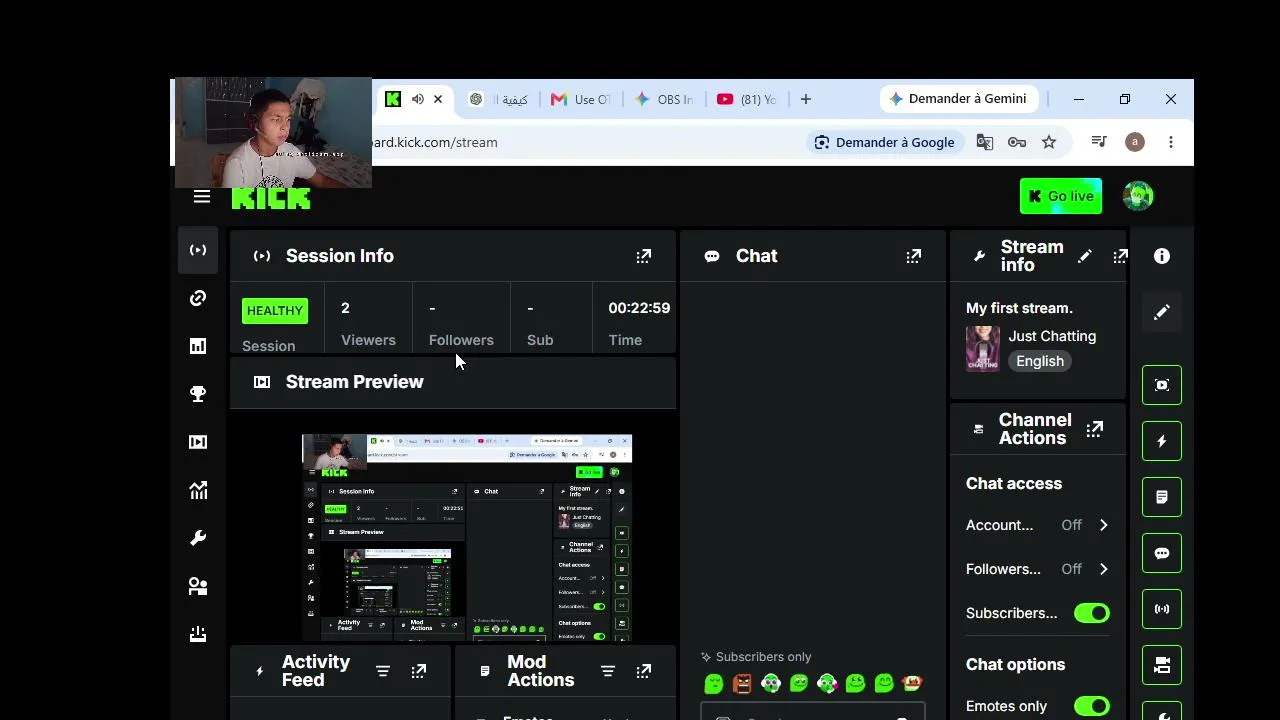Close the active Kick tab

click(438, 99)
